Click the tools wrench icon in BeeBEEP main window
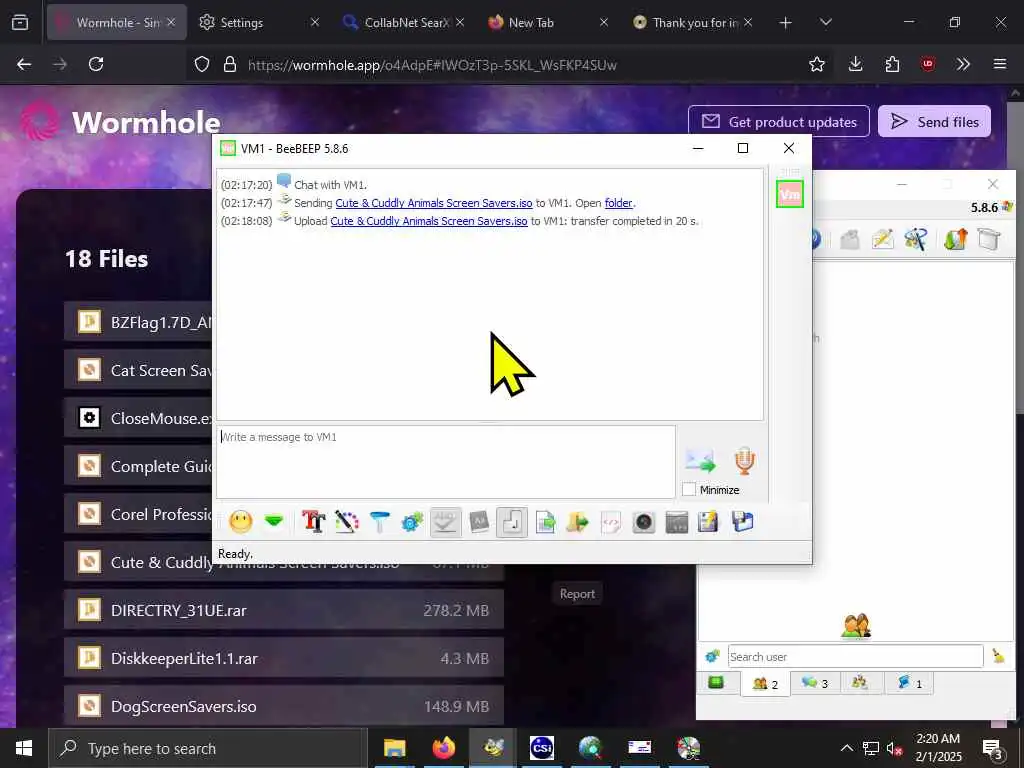1024x768 pixels. (x=916, y=240)
